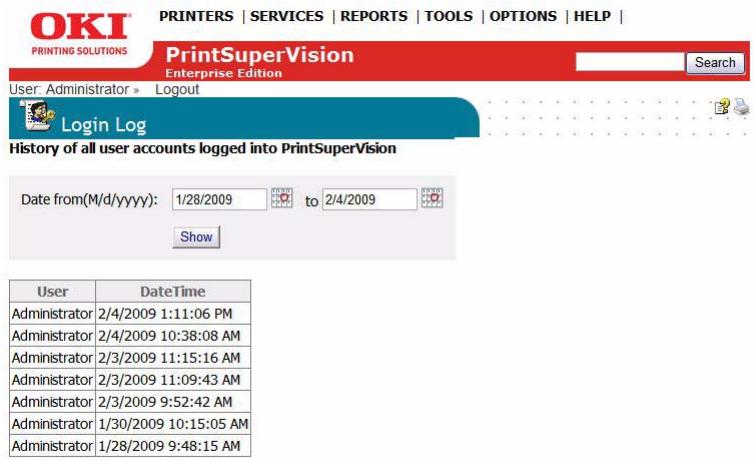
Task: Click the DateTime column header
Action: click(x=173, y=291)
